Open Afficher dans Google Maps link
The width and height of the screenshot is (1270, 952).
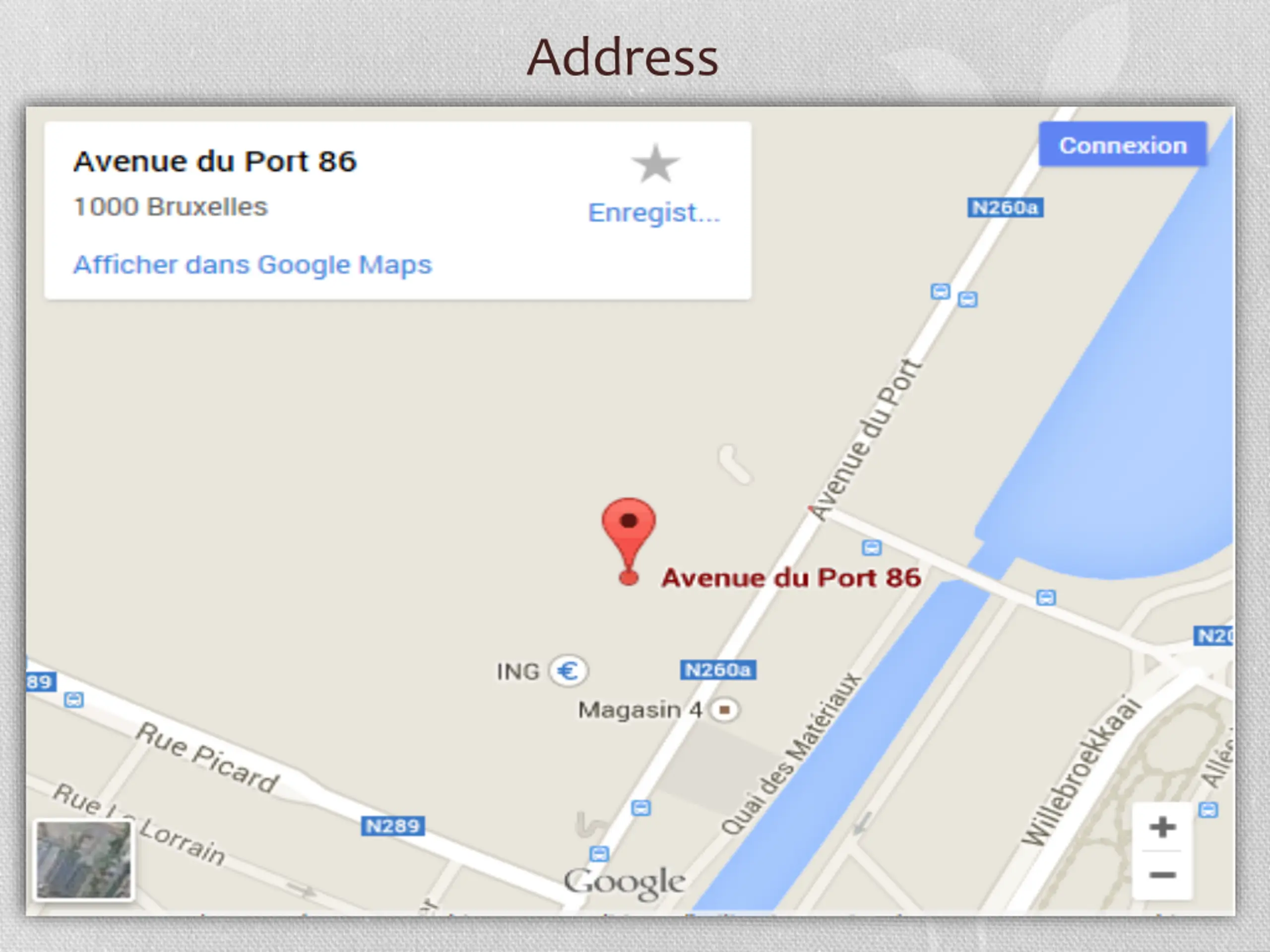click(x=253, y=265)
